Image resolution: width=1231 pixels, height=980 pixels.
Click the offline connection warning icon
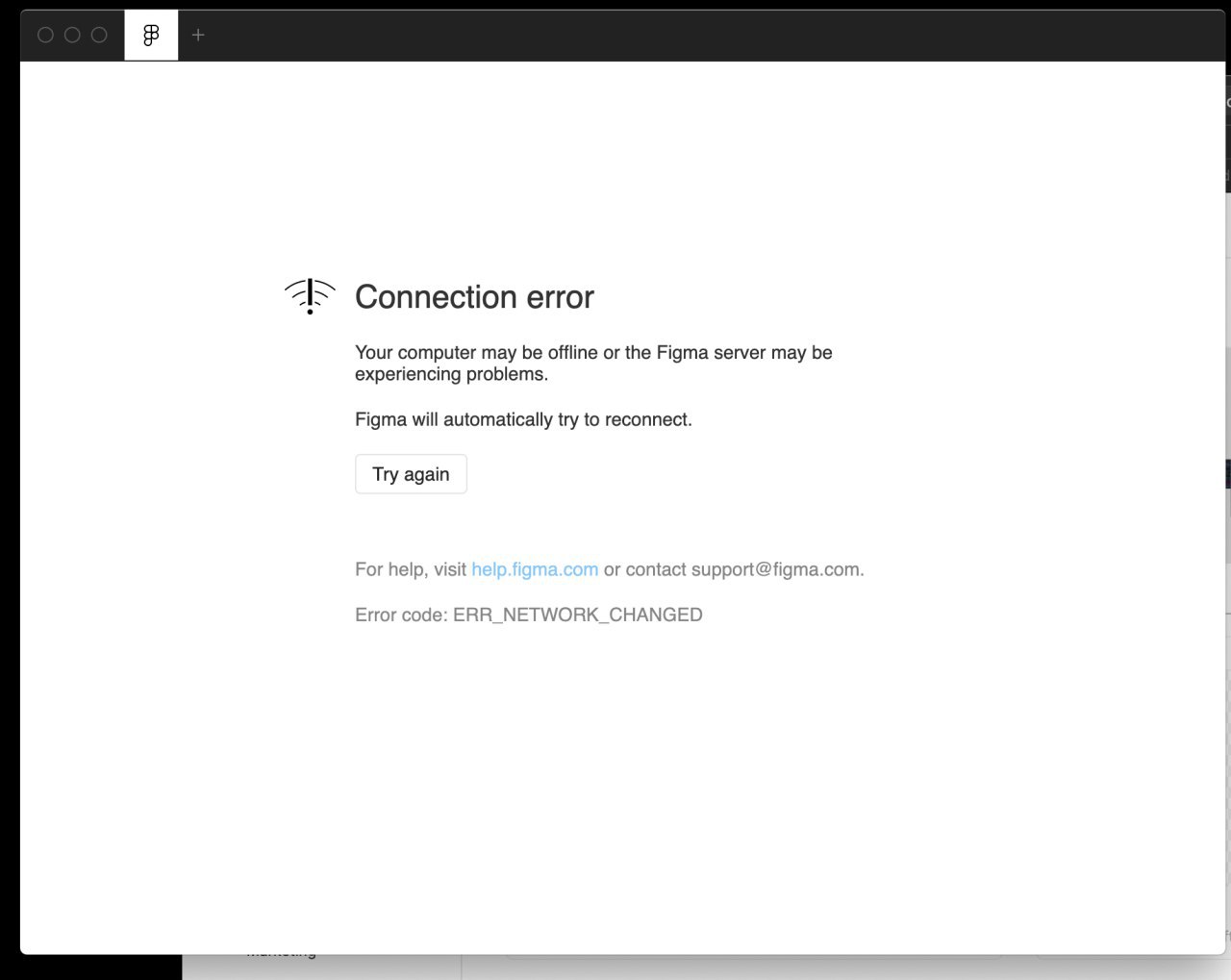pyautogui.click(x=310, y=296)
